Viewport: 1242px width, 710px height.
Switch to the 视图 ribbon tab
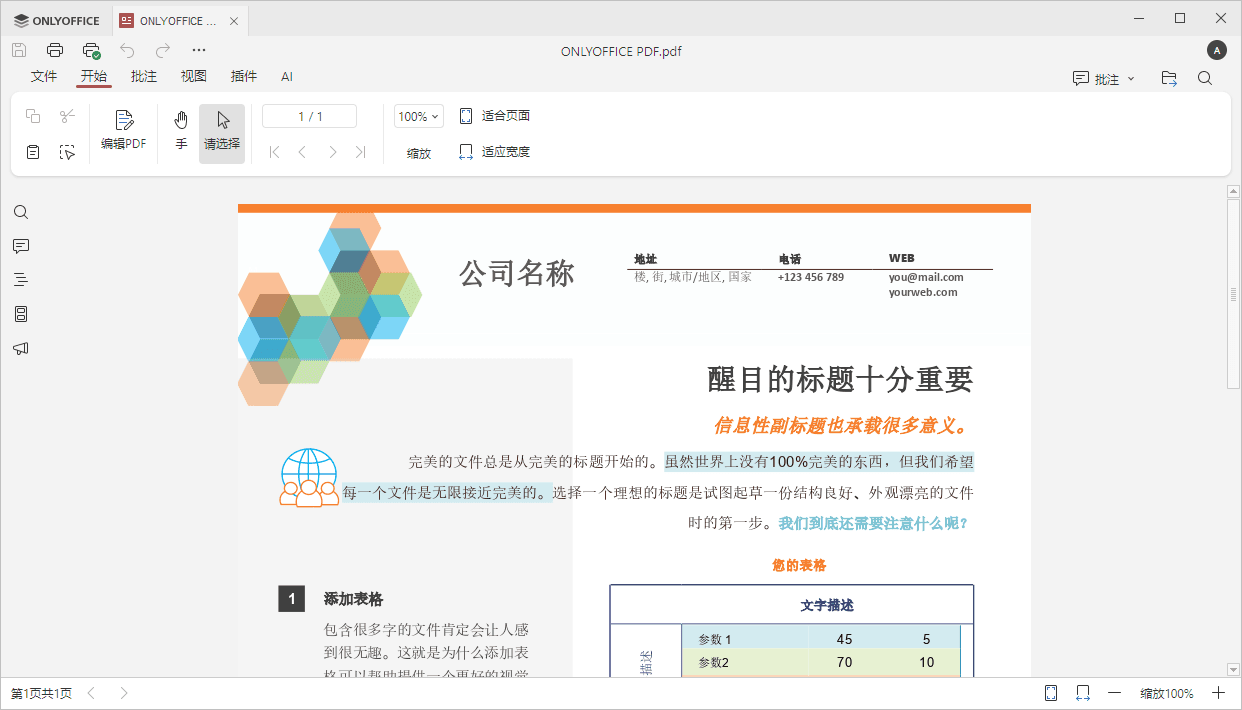pos(193,76)
